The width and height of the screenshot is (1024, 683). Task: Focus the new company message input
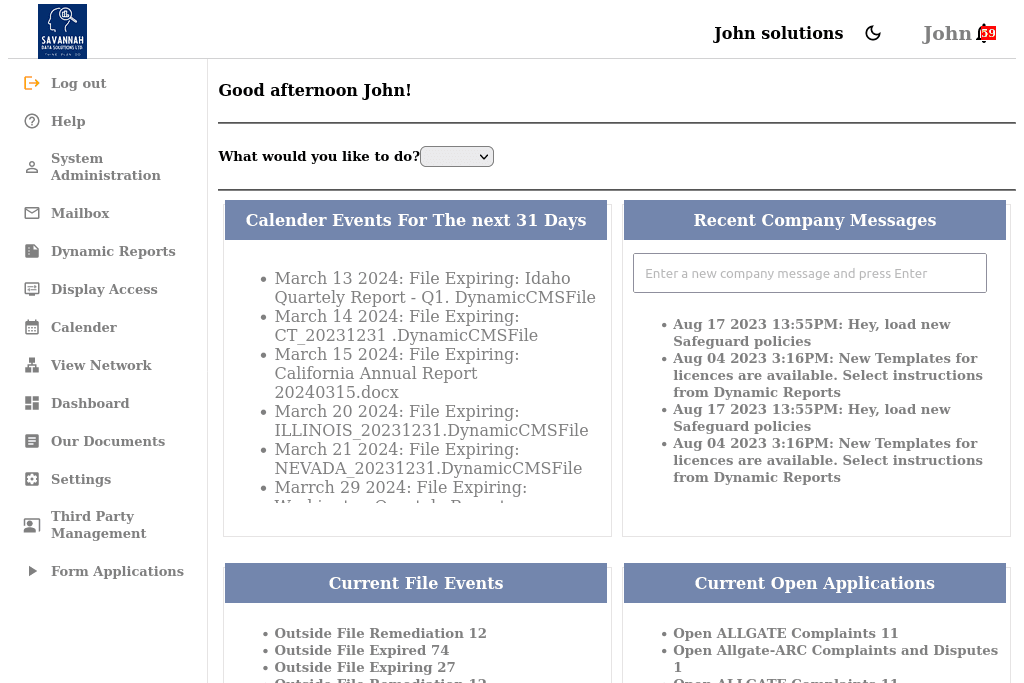[810, 273]
